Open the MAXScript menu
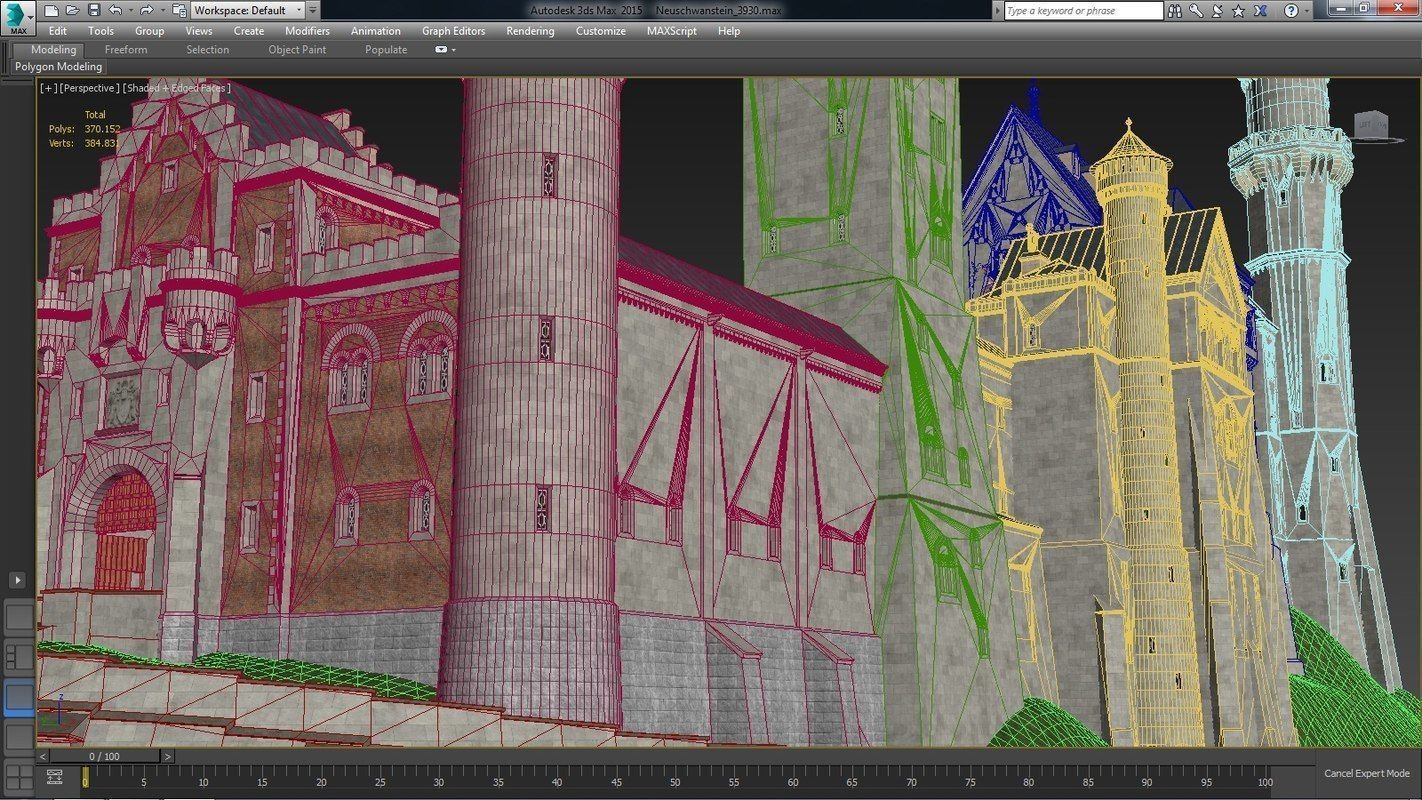1422x800 pixels. click(672, 31)
